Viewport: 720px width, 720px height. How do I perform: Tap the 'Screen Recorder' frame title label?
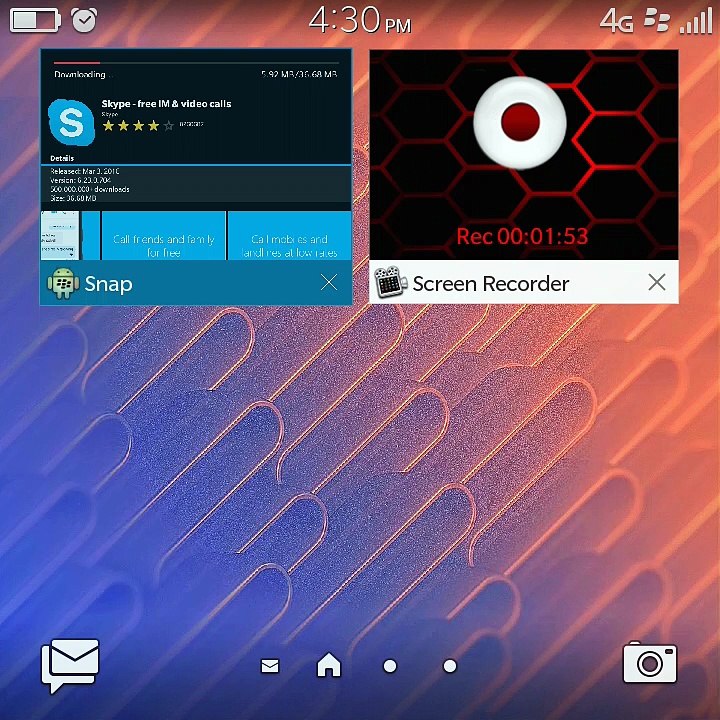(490, 283)
